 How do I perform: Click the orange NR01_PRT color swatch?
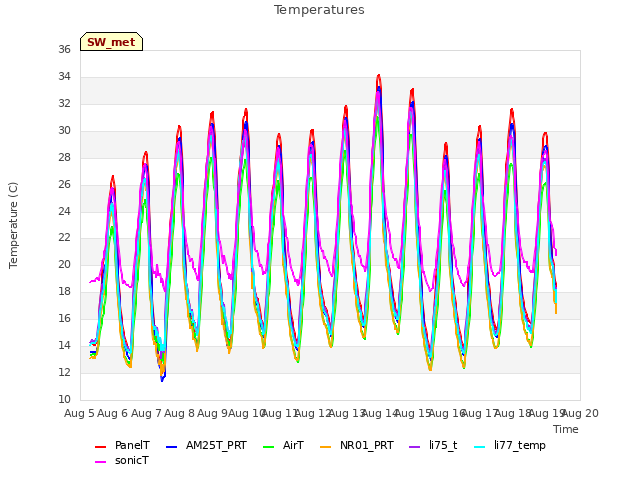(x=326, y=447)
